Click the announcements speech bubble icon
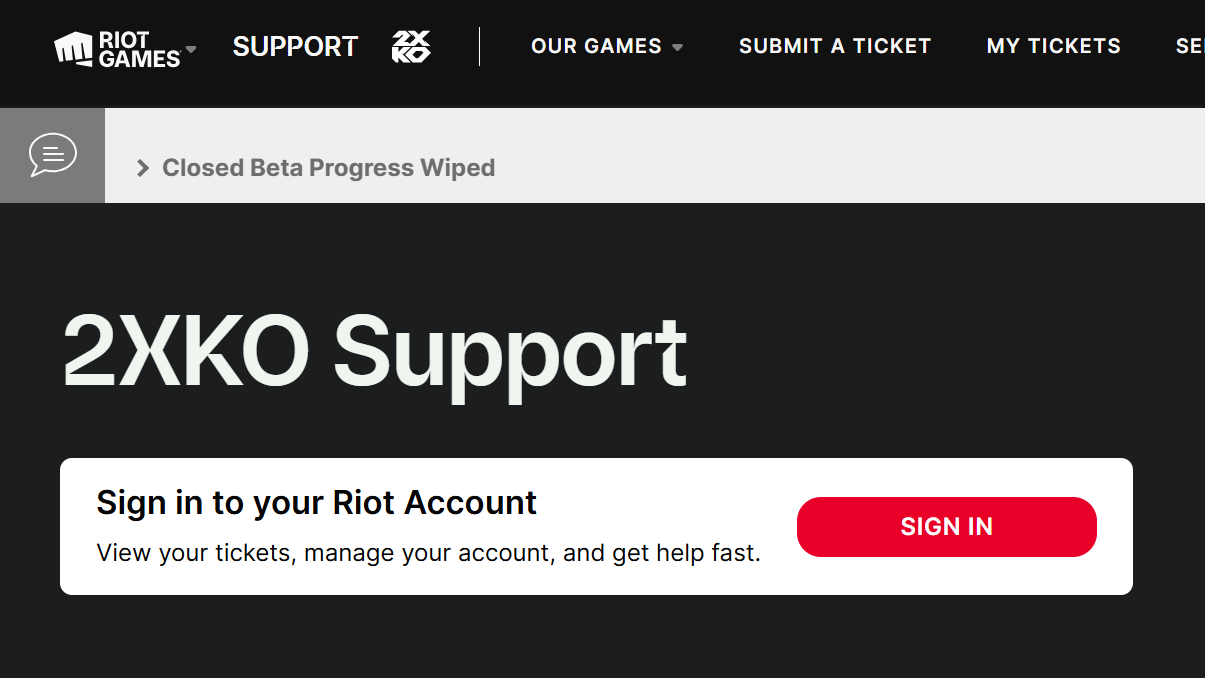Screen dimensions: 1205x678 52,155
